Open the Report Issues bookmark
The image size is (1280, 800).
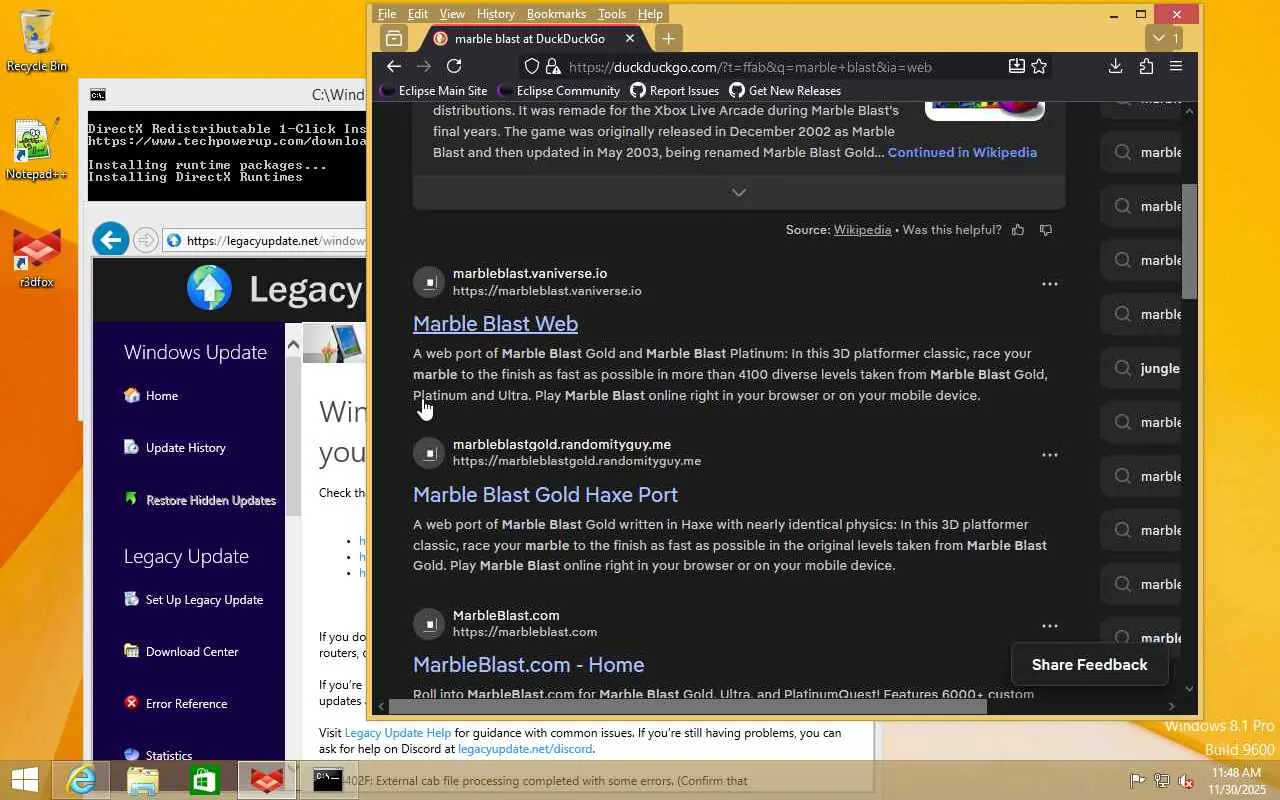(674, 91)
